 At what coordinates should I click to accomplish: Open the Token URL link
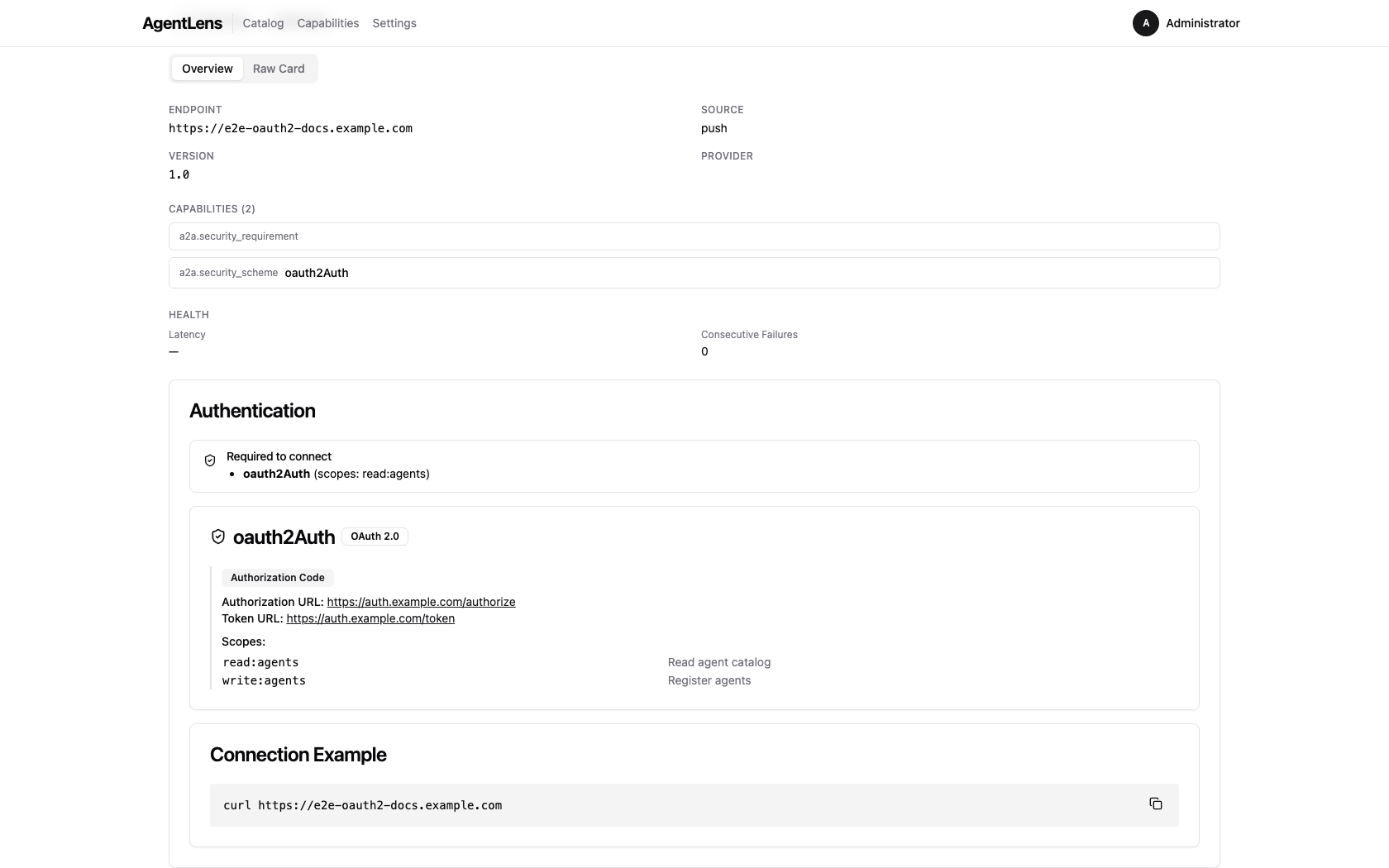point(370,618)
